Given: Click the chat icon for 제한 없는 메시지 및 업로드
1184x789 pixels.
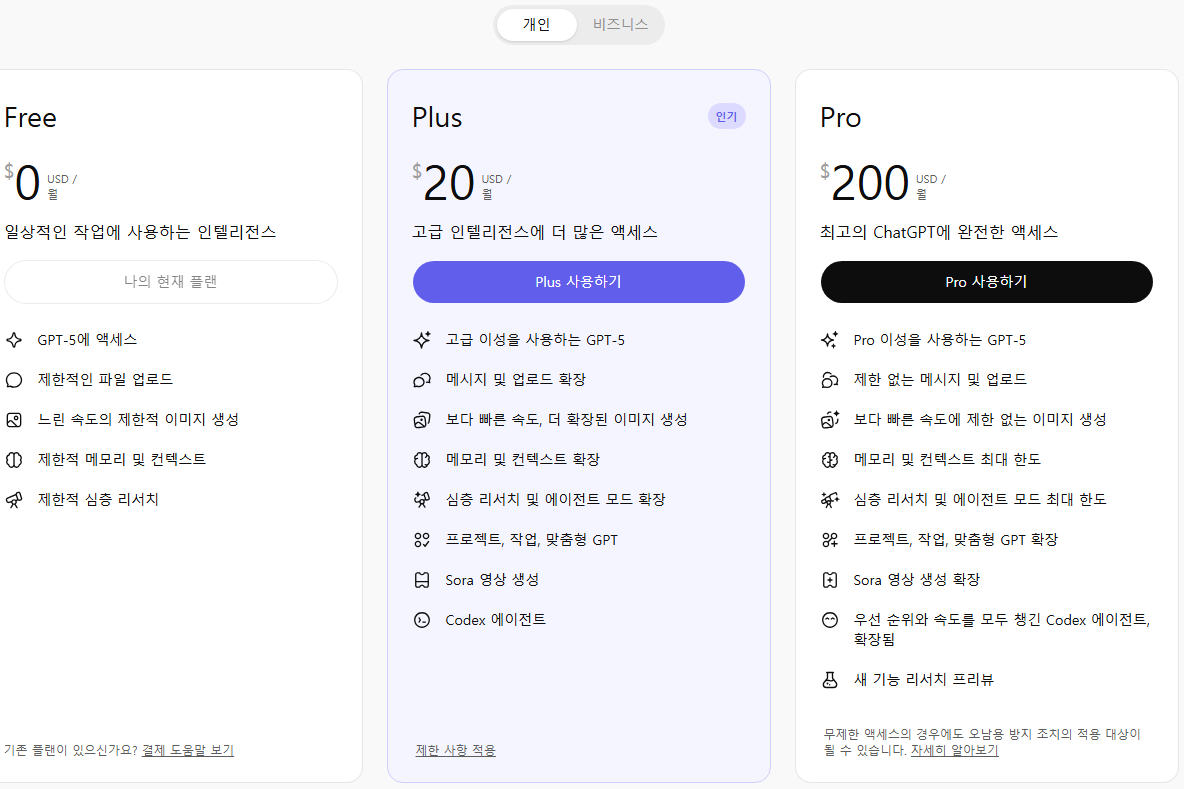Looking at the screenshot, I should [x=830, y=380].
